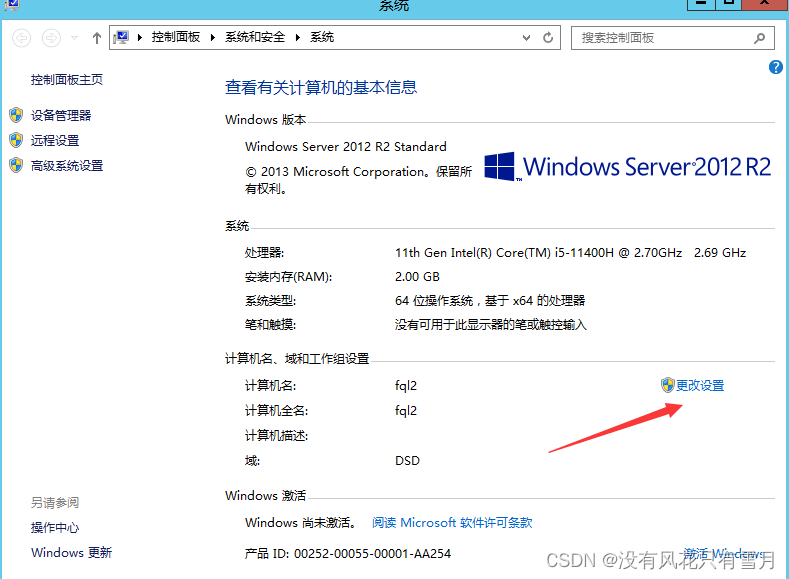Open 设备管理器 link
789x579 pixels.
61,115
